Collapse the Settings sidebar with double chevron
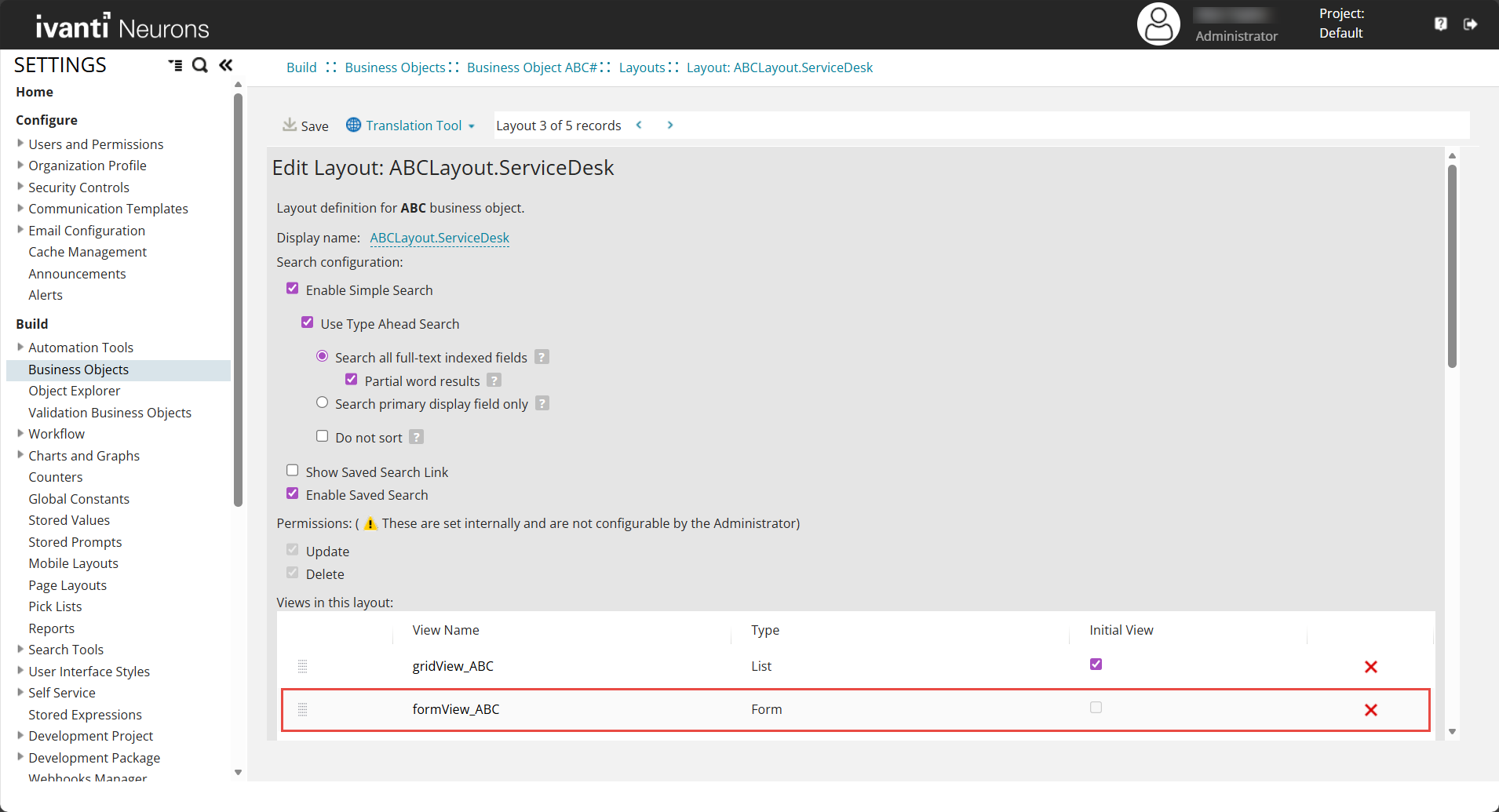Image resolution: width=1499 pixels, height=812 pixels. coord(226,65)
